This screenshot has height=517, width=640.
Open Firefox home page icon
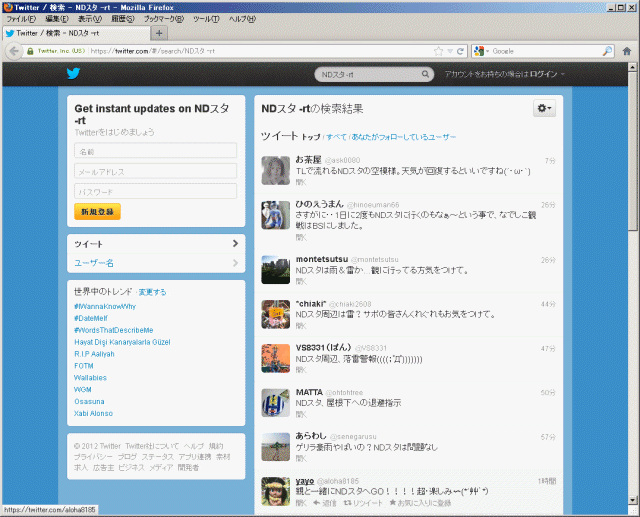coord(627,51)
